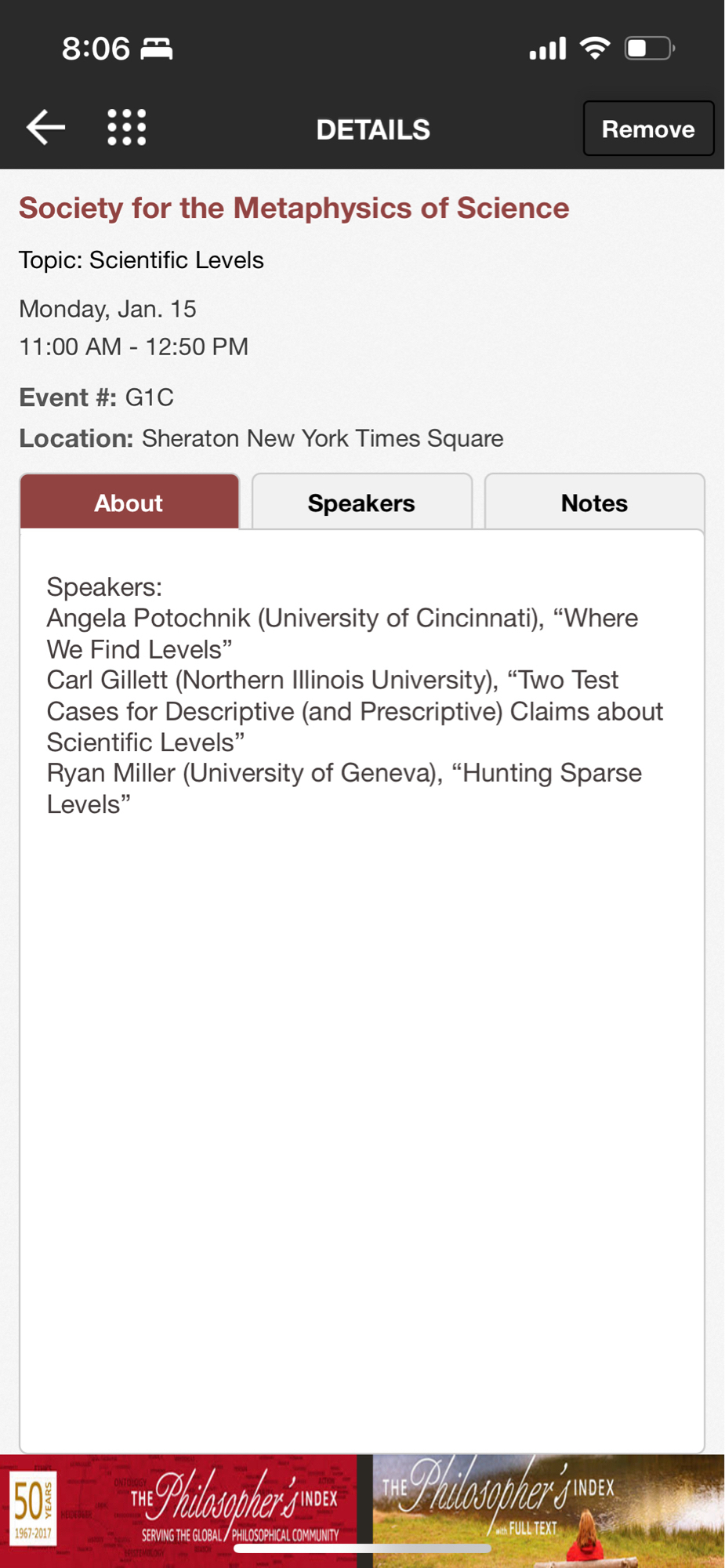Viewport: 725px width, 1568px height.
Task: Open the Philosopher's Index Full Text ad
Action: click(x=548, y=1509)
